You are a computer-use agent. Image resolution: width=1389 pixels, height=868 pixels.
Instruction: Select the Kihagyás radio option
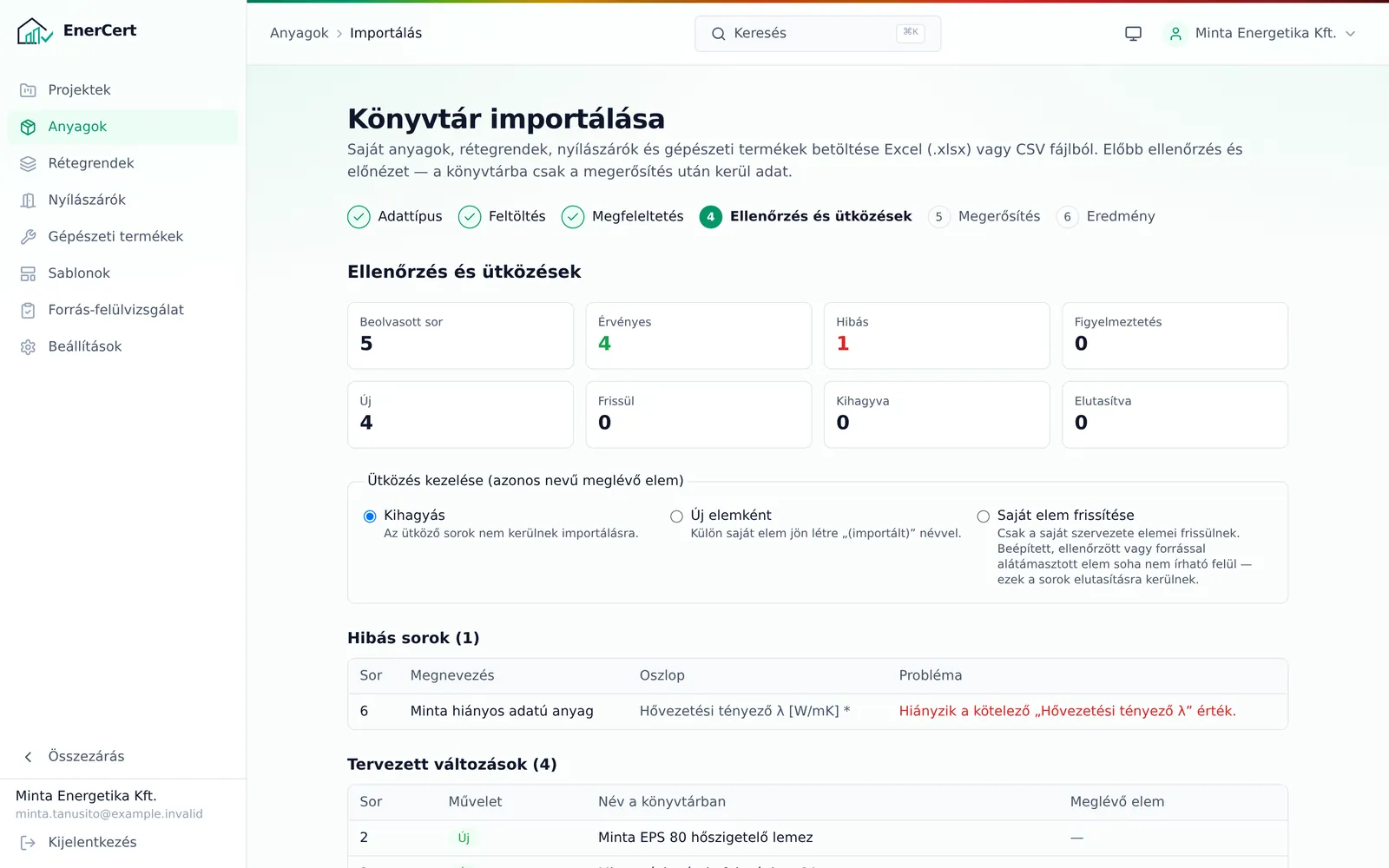click(370, 516)
